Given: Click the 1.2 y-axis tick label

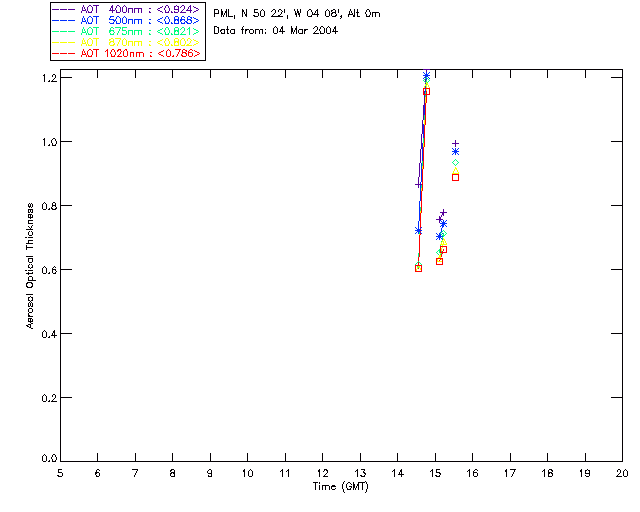Looking at the screenshot, I should [x=49, y=78].
